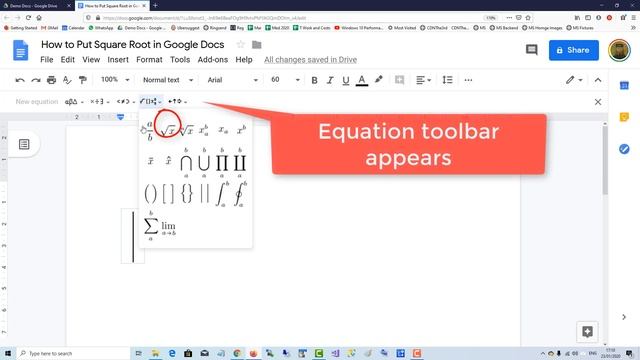Insert the definite integral symbol

click(x=222, y=194)
